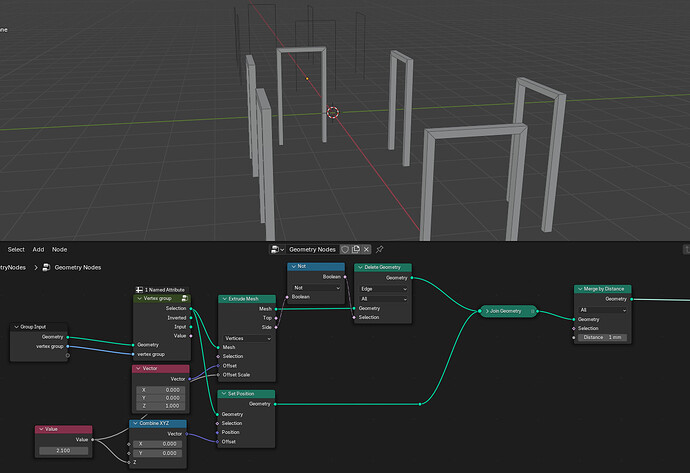690x473 pixels.
Task: Set the Vector node Z field at 1.000
Action: click(x=161, y=406)
